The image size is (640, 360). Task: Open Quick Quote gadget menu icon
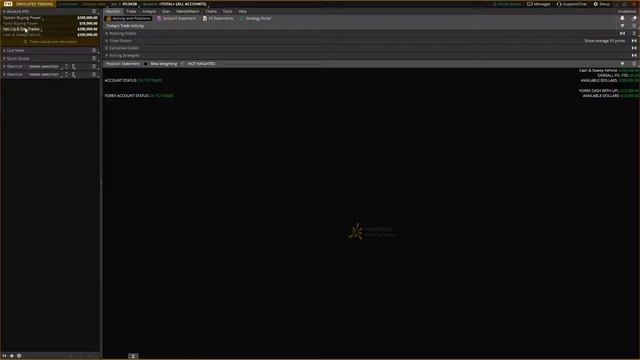pos(94,58)
